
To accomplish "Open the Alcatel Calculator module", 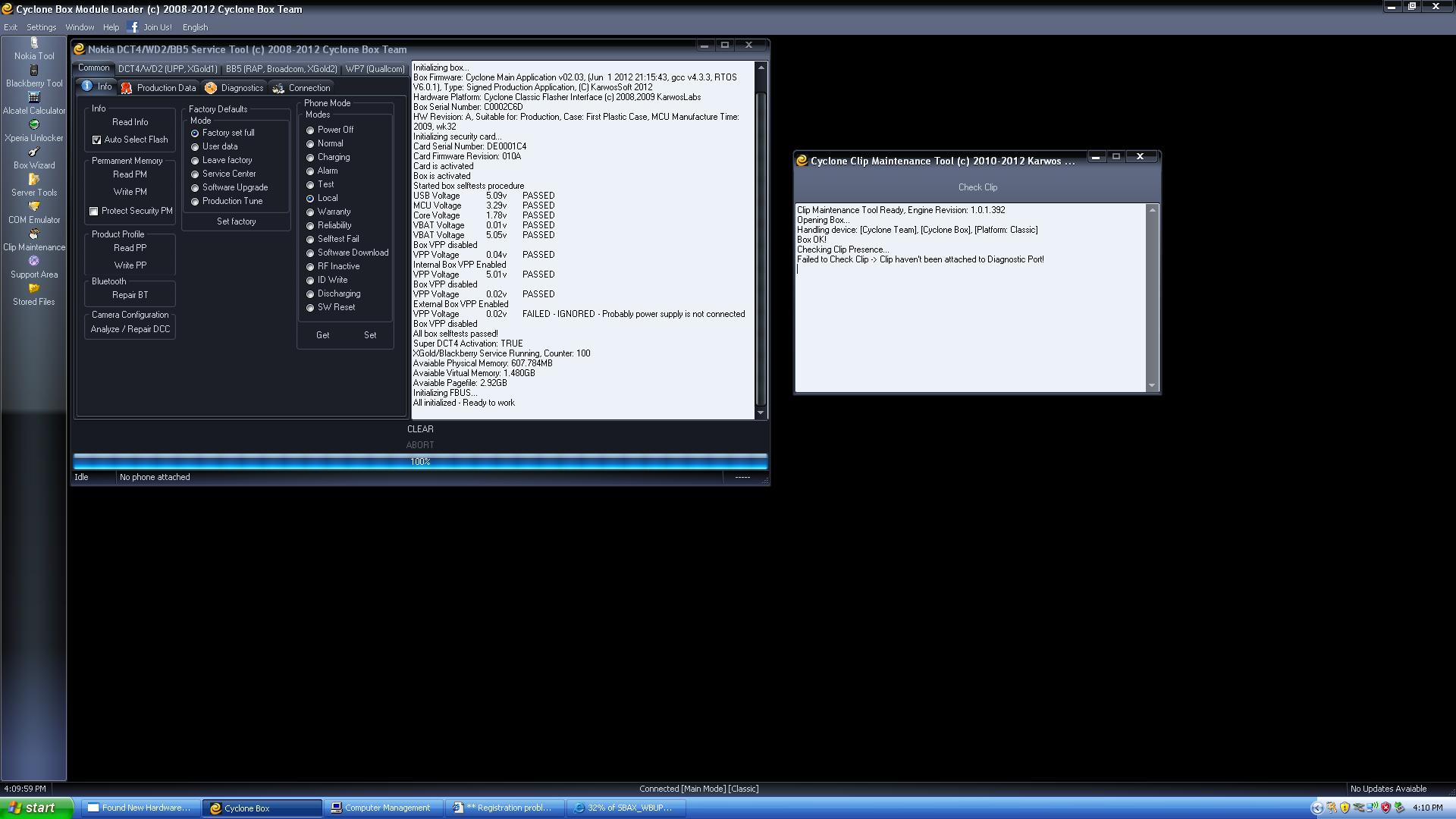I will 34,105.
